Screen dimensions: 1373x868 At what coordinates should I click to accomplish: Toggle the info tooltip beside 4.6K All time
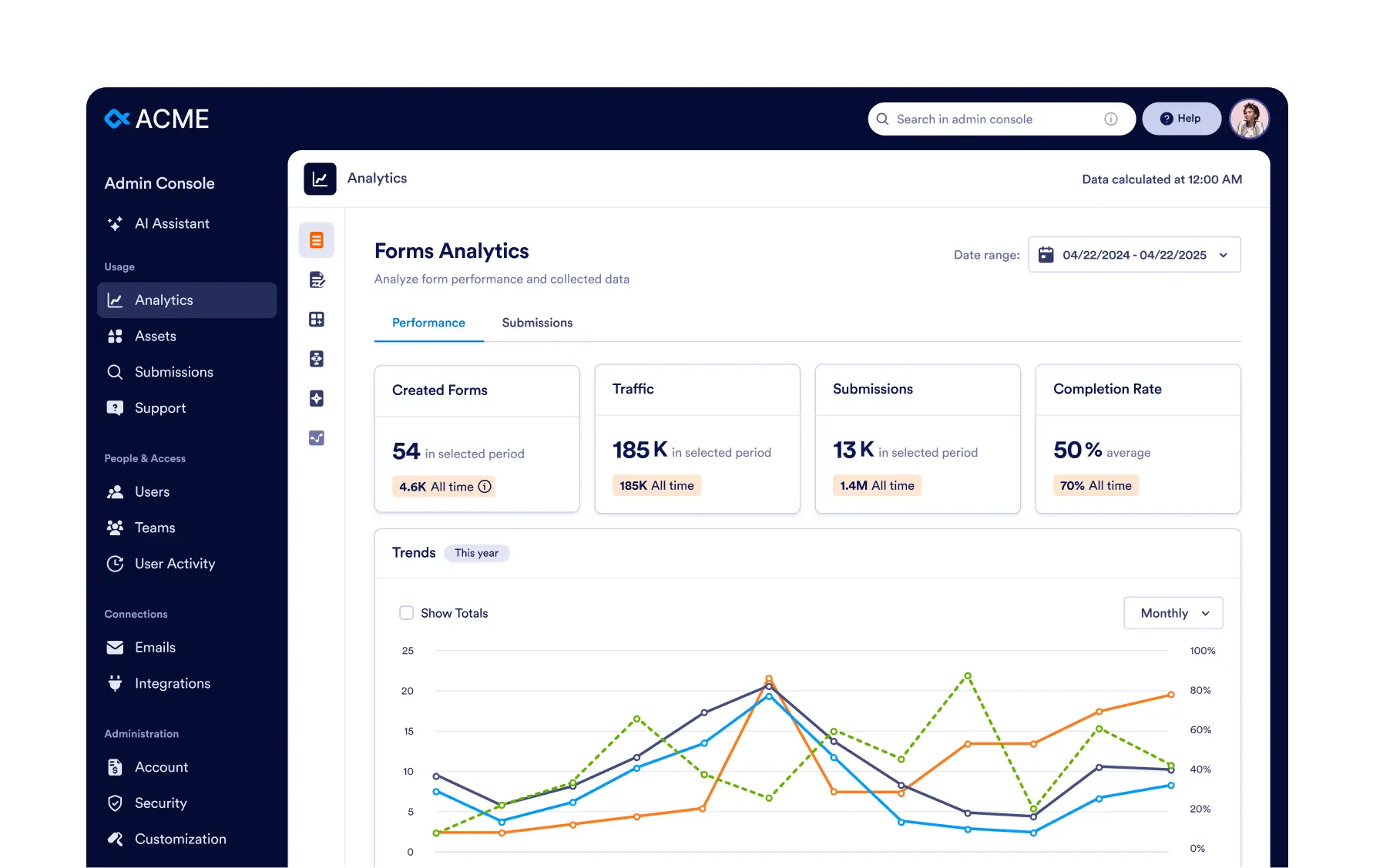484,486
